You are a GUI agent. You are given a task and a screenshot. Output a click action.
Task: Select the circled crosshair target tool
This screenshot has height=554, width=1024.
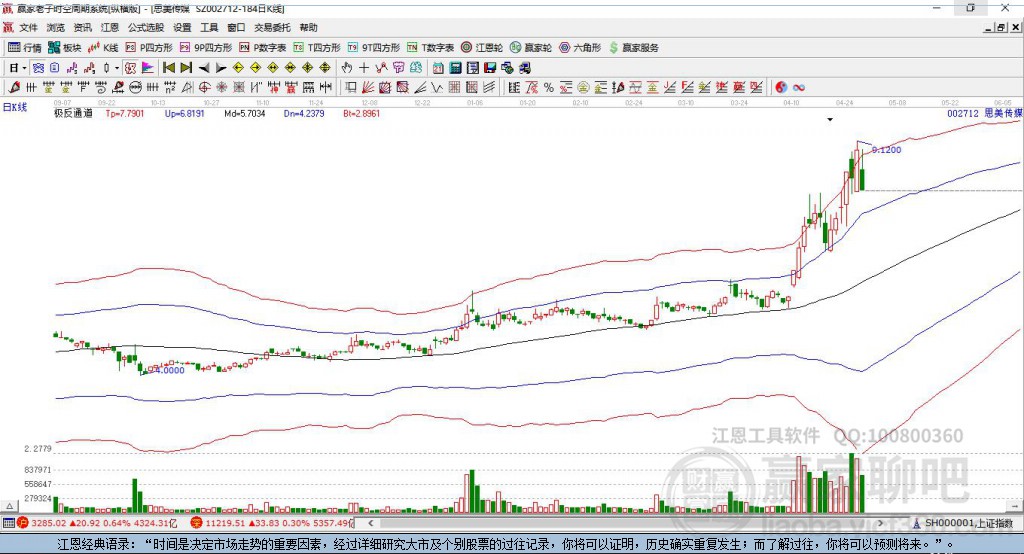(x=204, y=87)
